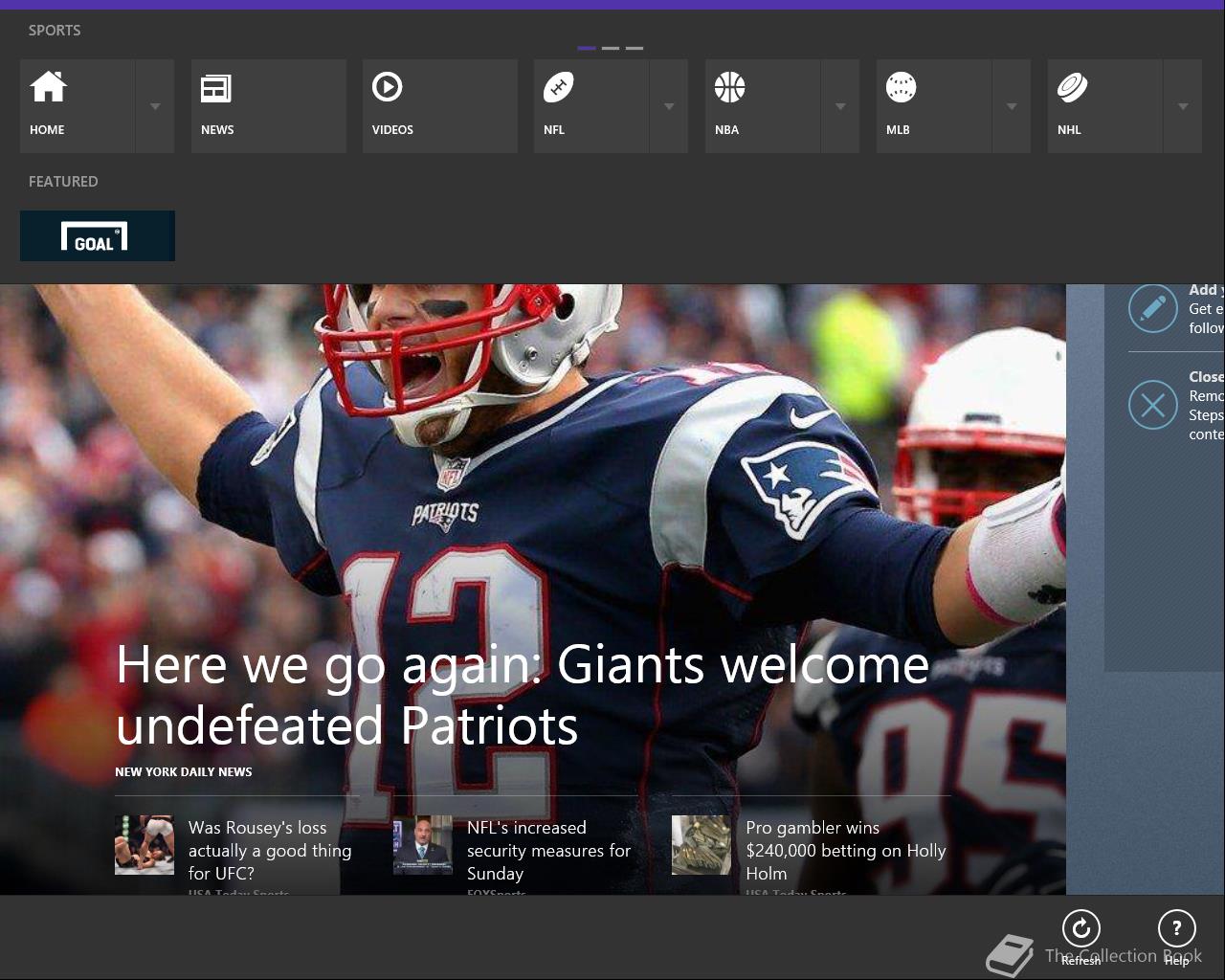
Task: Select the first page indicator dash
Action: [x=587, y=48]
